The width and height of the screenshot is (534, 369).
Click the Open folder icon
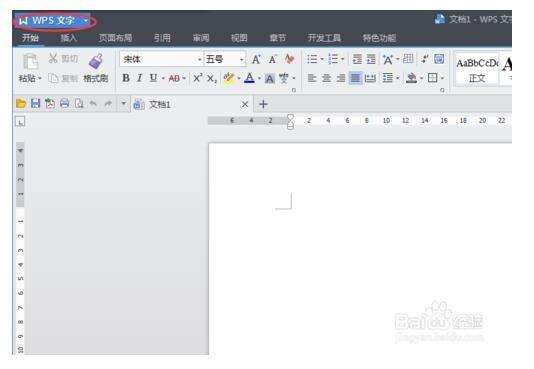click(21, 103)
